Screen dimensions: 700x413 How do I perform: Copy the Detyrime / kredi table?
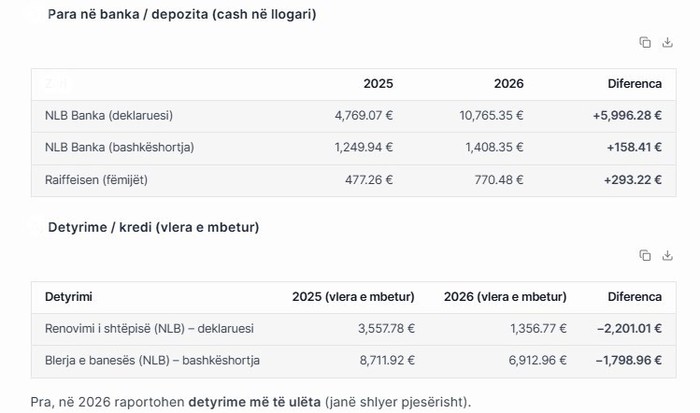645,255
